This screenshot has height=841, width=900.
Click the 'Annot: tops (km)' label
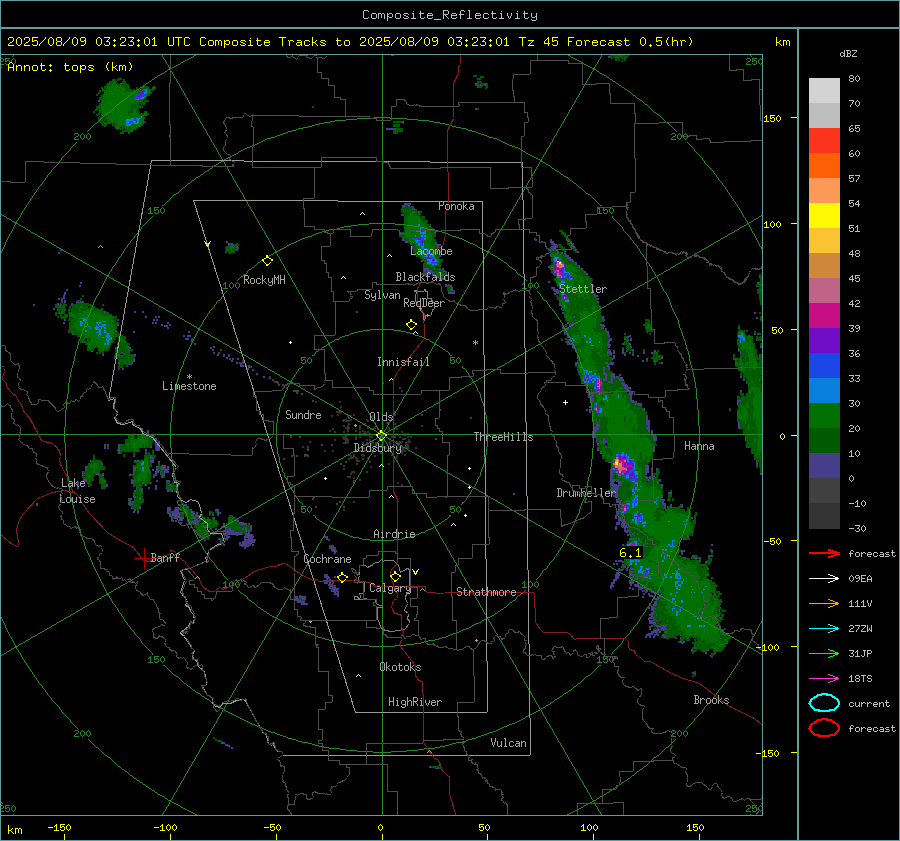coord(70,67)
